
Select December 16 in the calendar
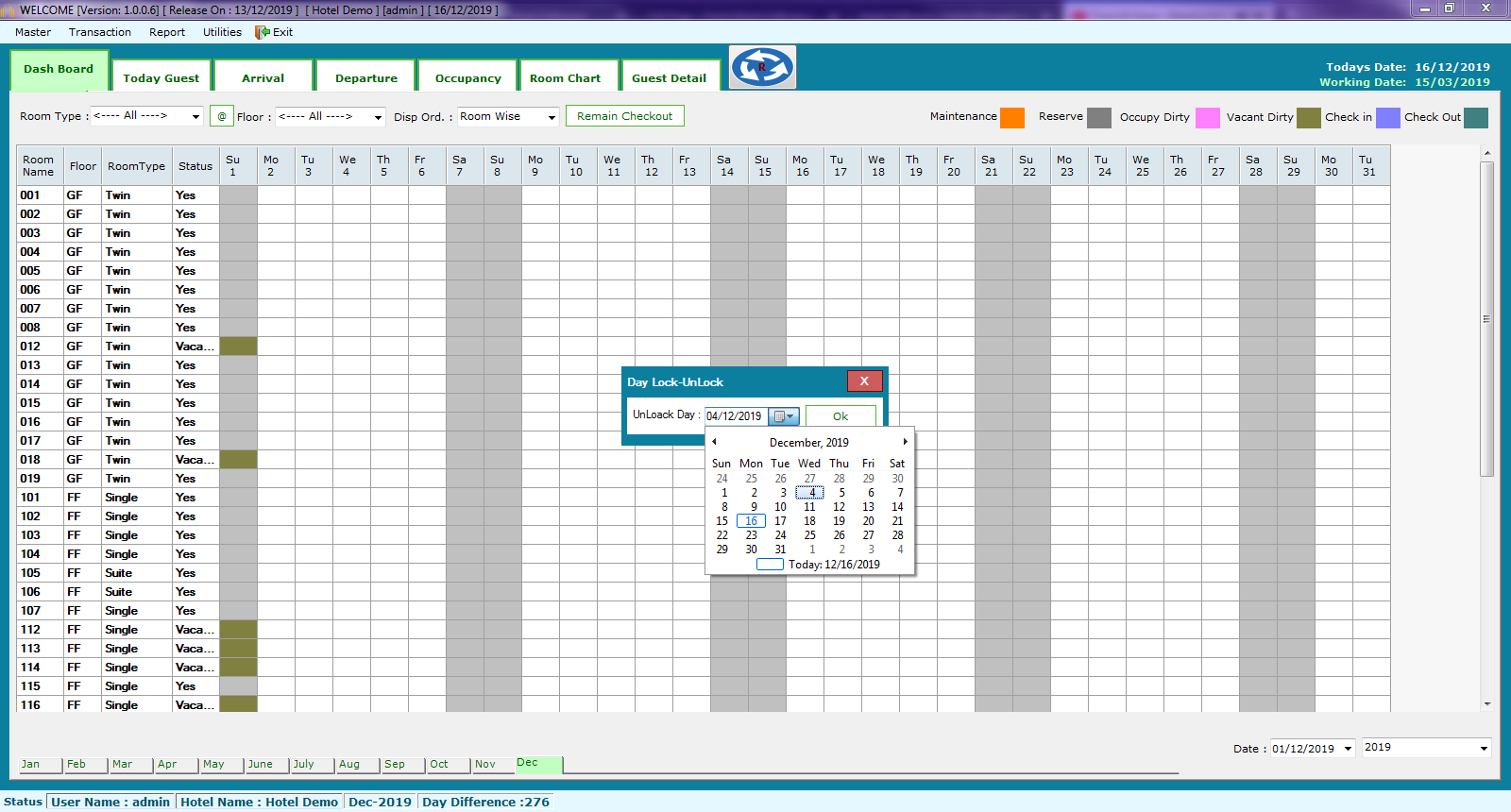click(x=751, y=521)
